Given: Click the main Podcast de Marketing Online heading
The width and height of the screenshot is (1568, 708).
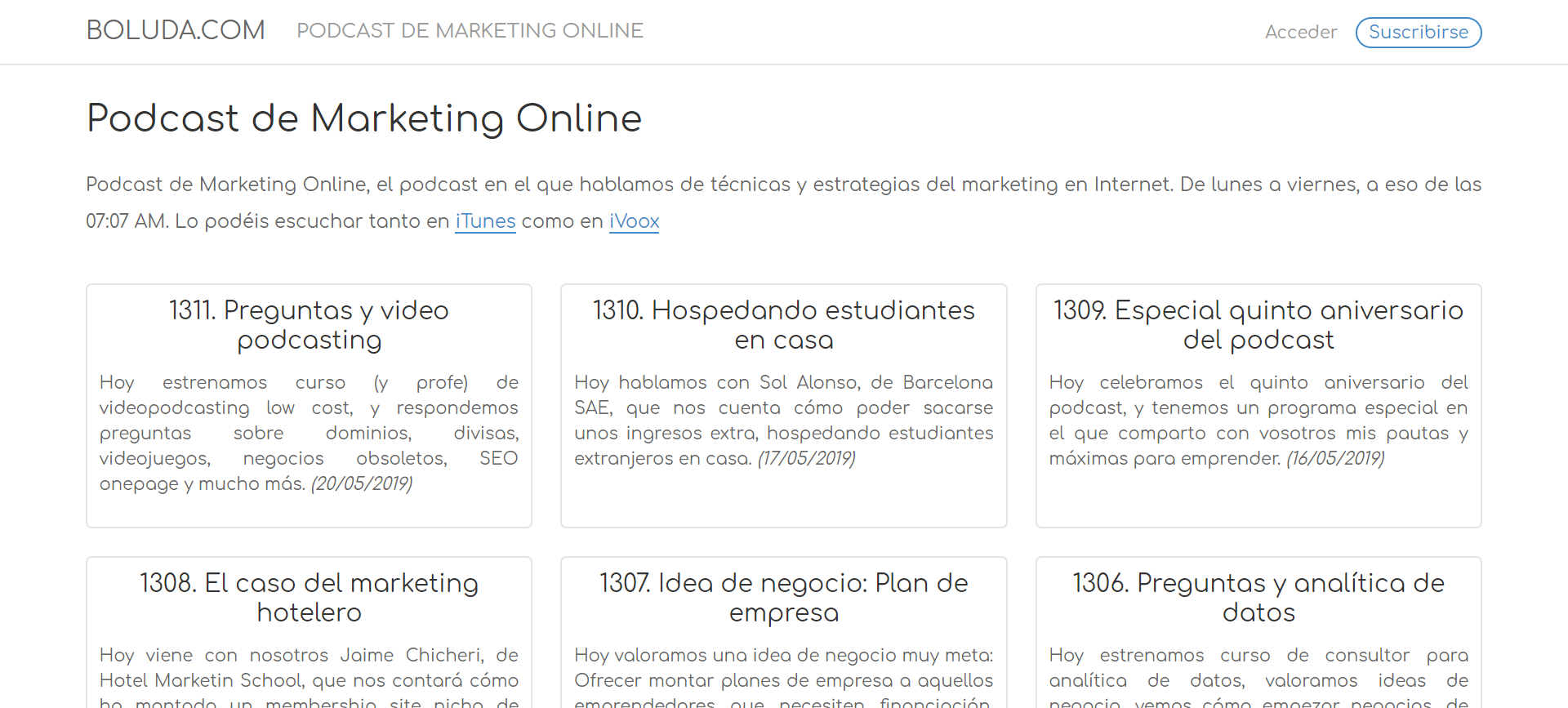Looking at the screenshot, I should point(364,118).
